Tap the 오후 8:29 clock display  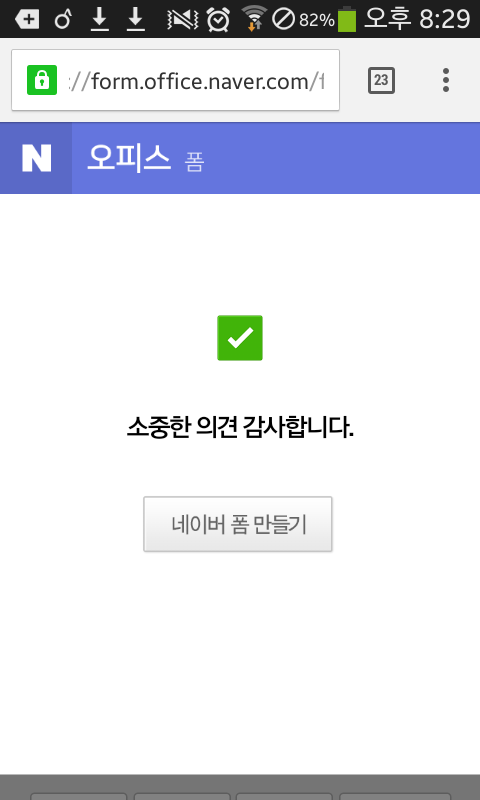click(x=417, y=19)
